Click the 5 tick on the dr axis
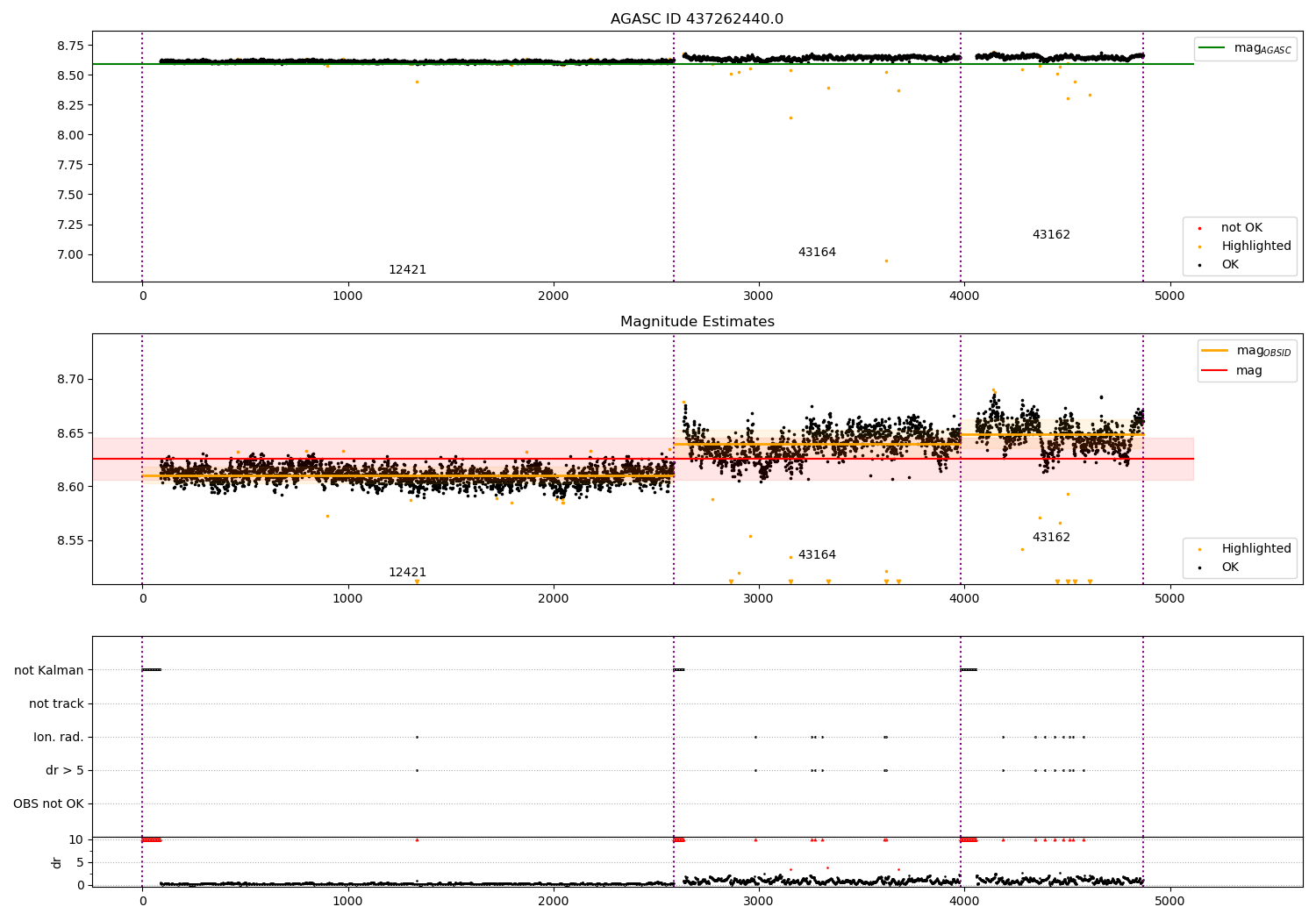1316x921 pixels. coord(81,862)
